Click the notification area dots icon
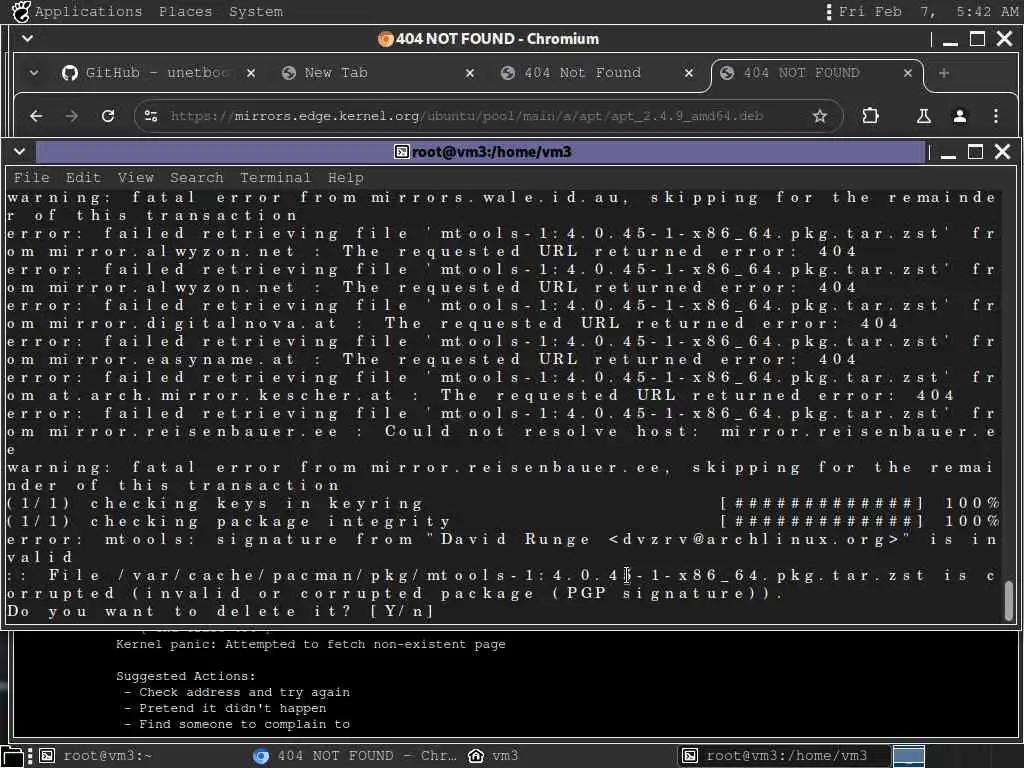 pyautogui.click(x=829, y=12)
